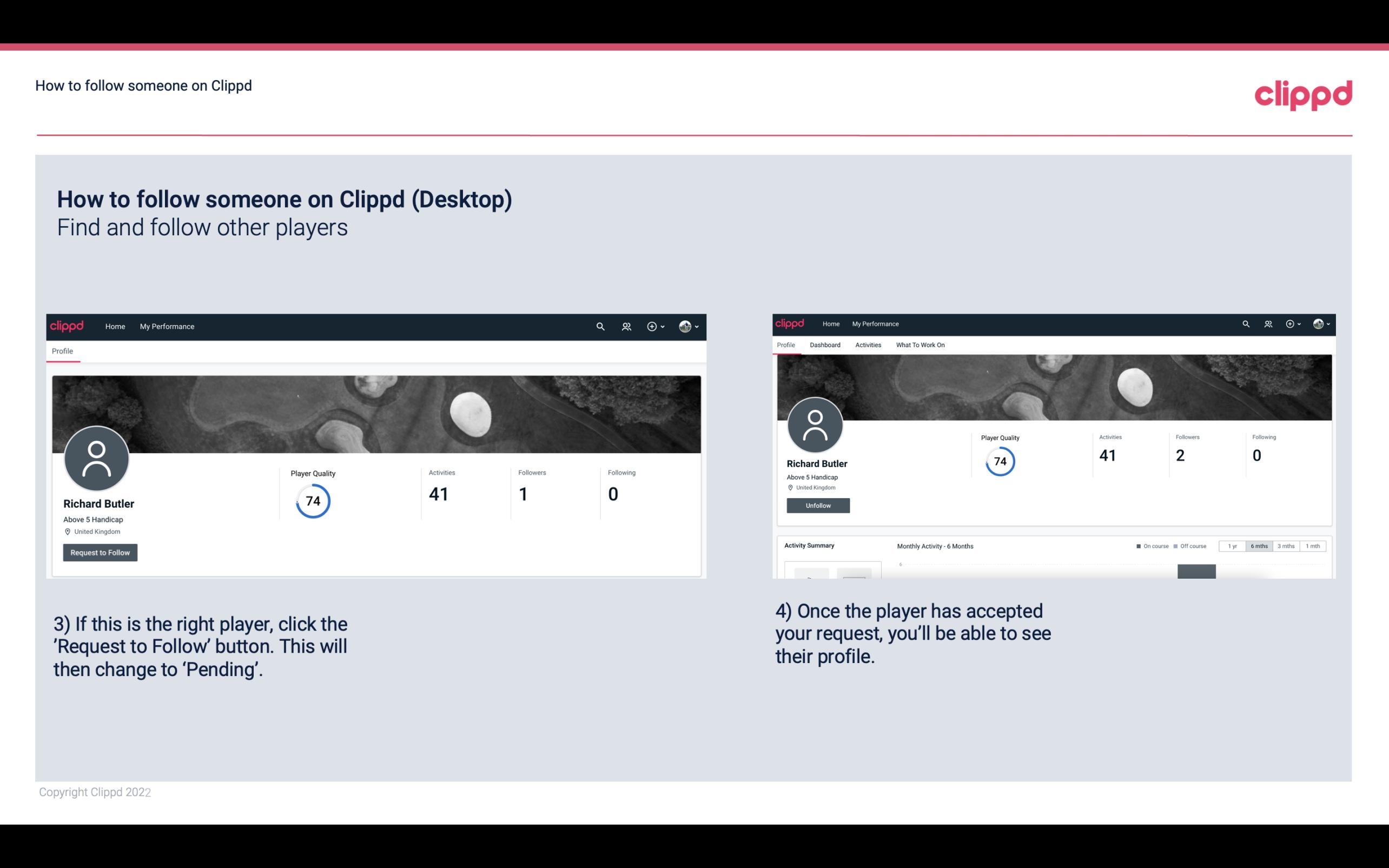Select the 'What To Work On' tab
1389x868 pixels.
(x=920, y=345)
